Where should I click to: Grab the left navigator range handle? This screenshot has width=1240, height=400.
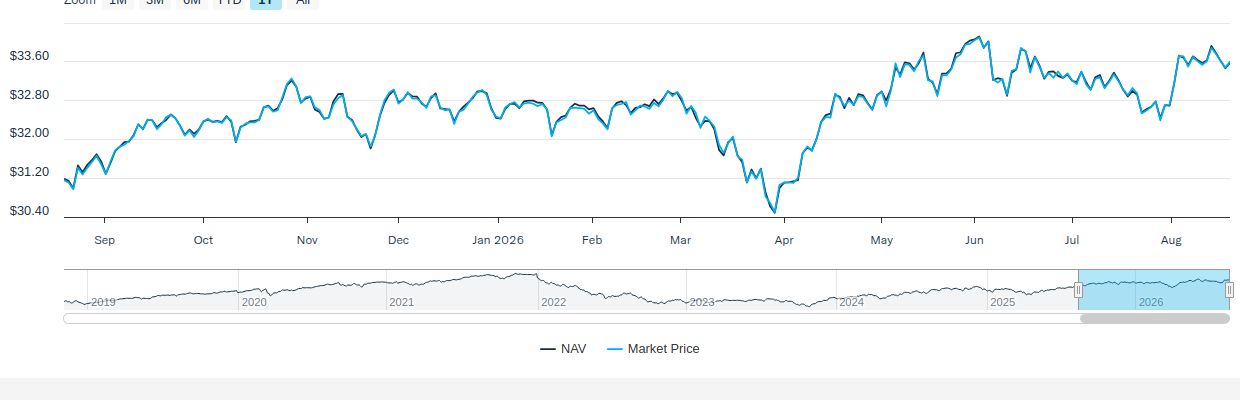tap(1078, 290)
